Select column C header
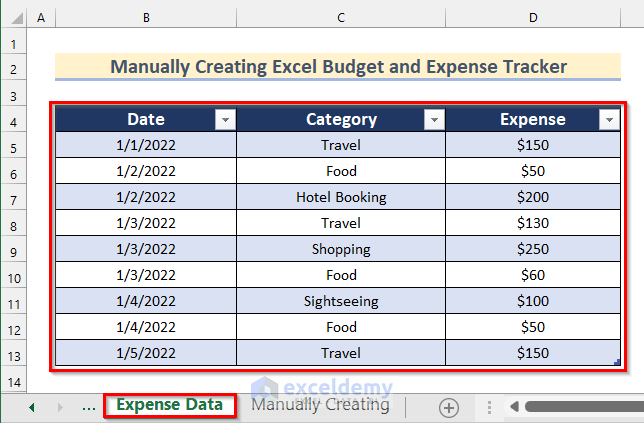This screenshot has height=423, width=644. click(x=341, y=18)
